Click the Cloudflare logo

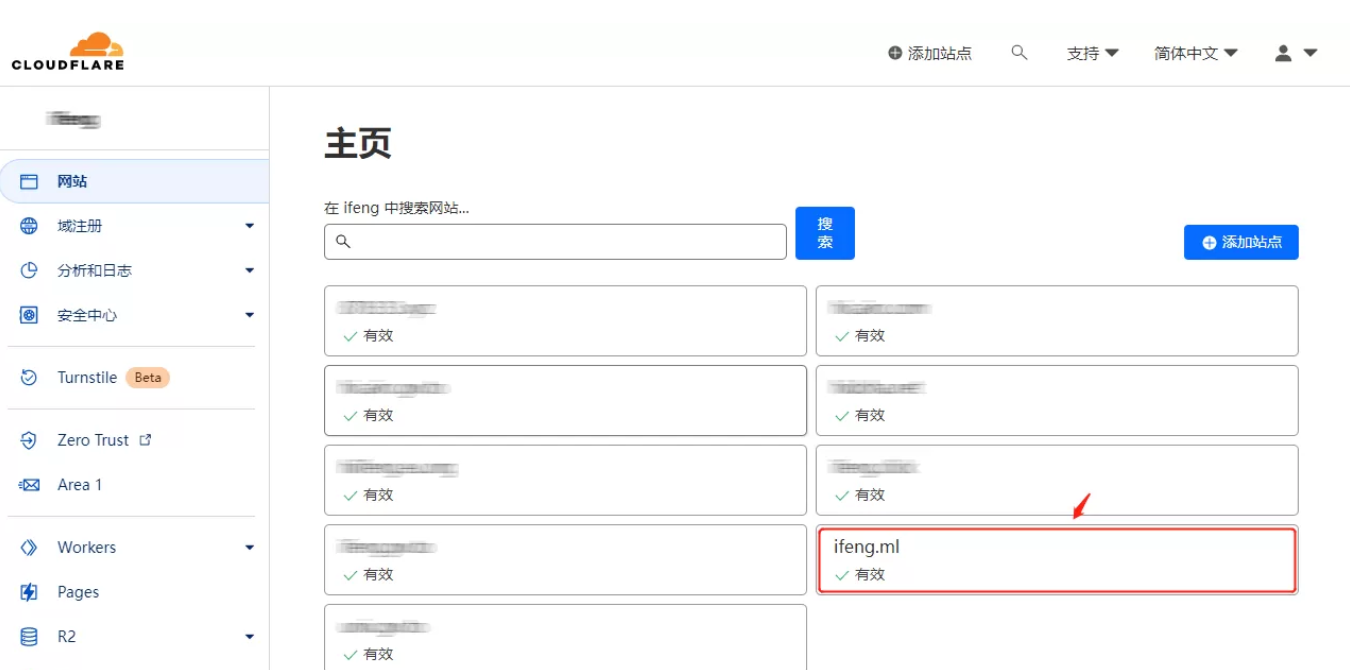68,52
